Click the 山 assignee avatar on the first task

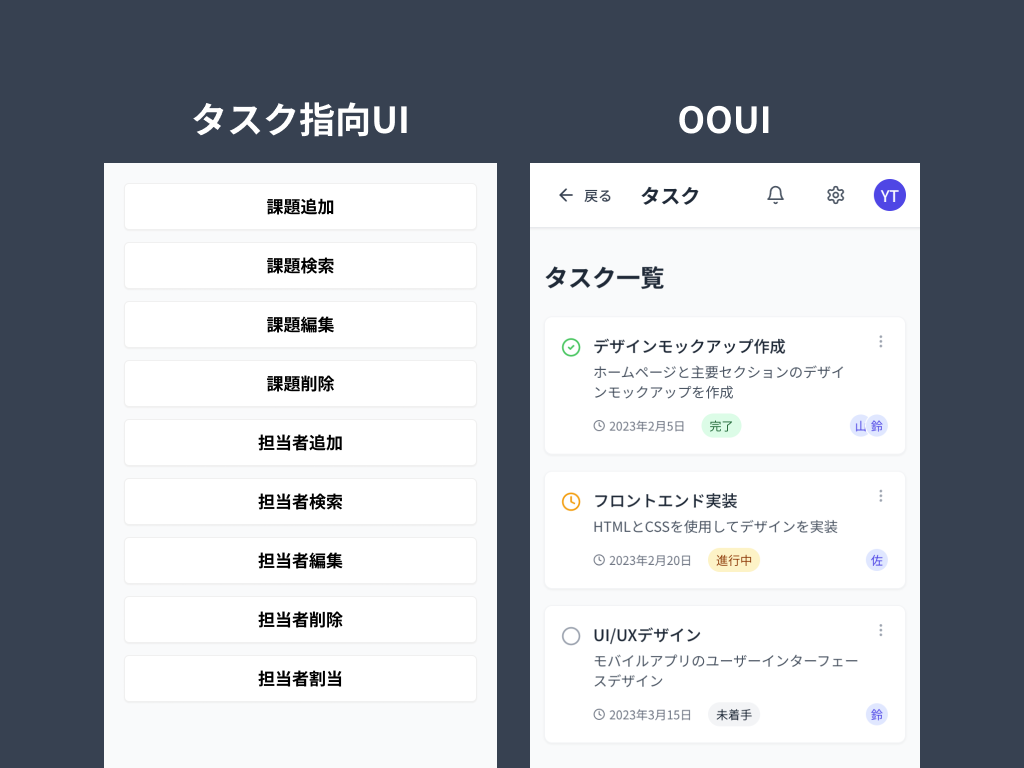(x=860, y=426)
